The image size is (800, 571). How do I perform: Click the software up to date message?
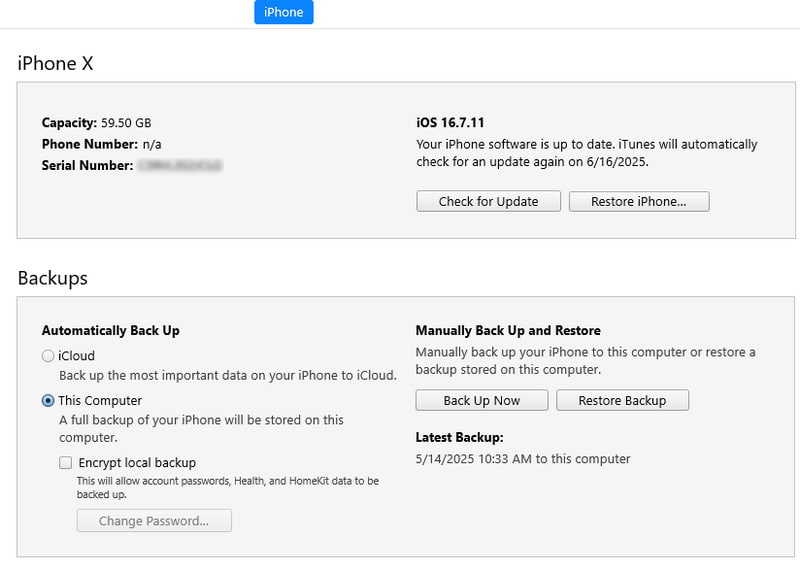587,153
